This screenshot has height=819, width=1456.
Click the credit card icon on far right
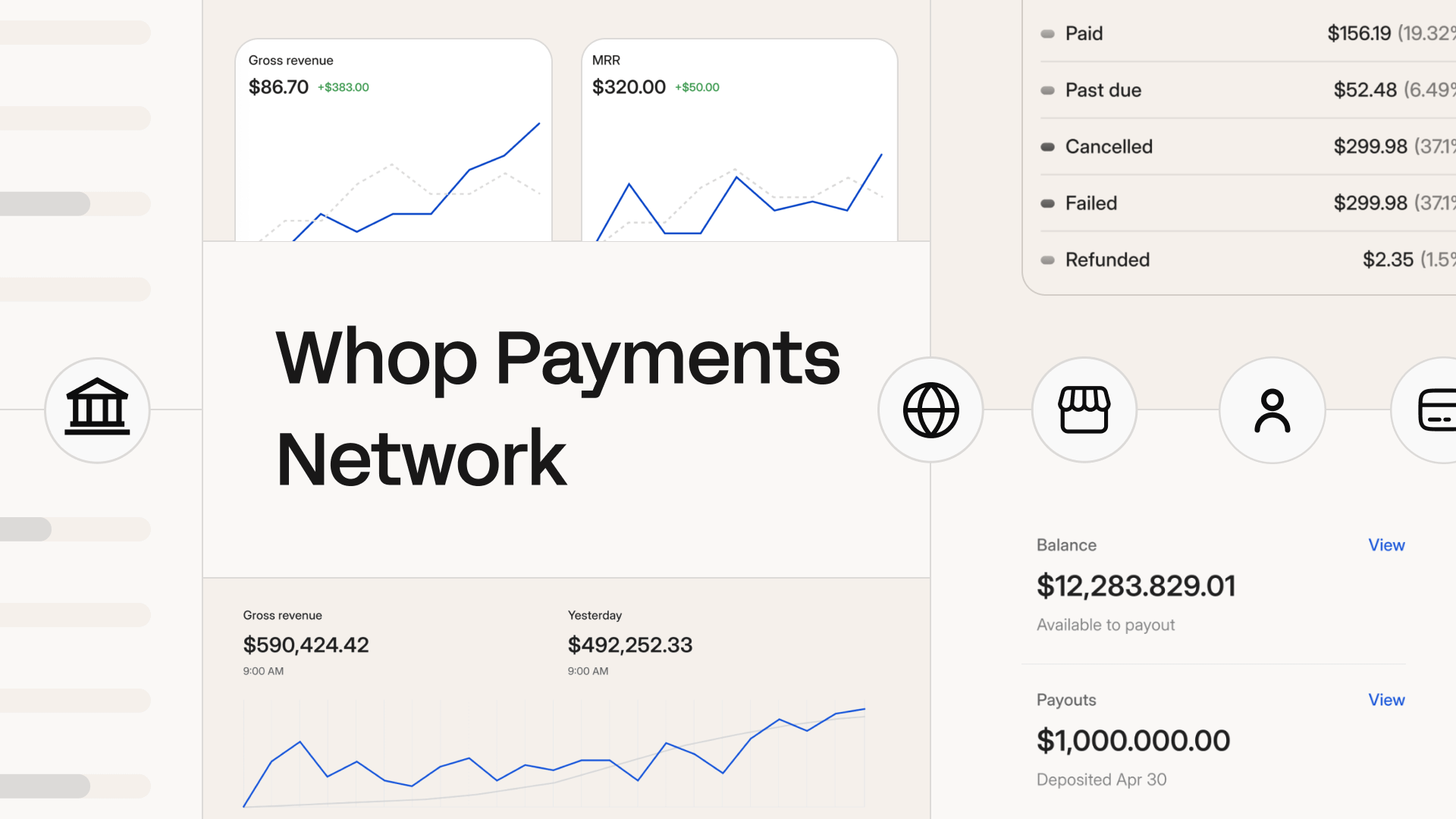(x=1439, y=409)
